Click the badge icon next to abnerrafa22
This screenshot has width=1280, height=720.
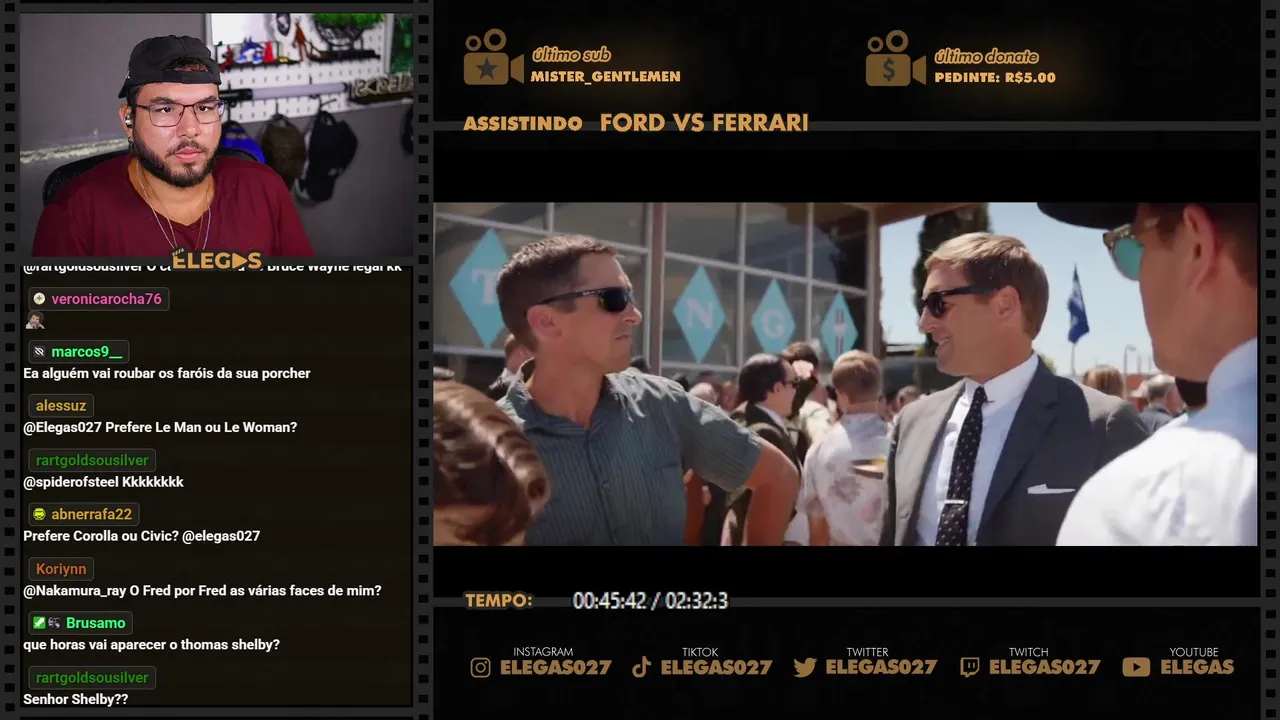(39, 514)
